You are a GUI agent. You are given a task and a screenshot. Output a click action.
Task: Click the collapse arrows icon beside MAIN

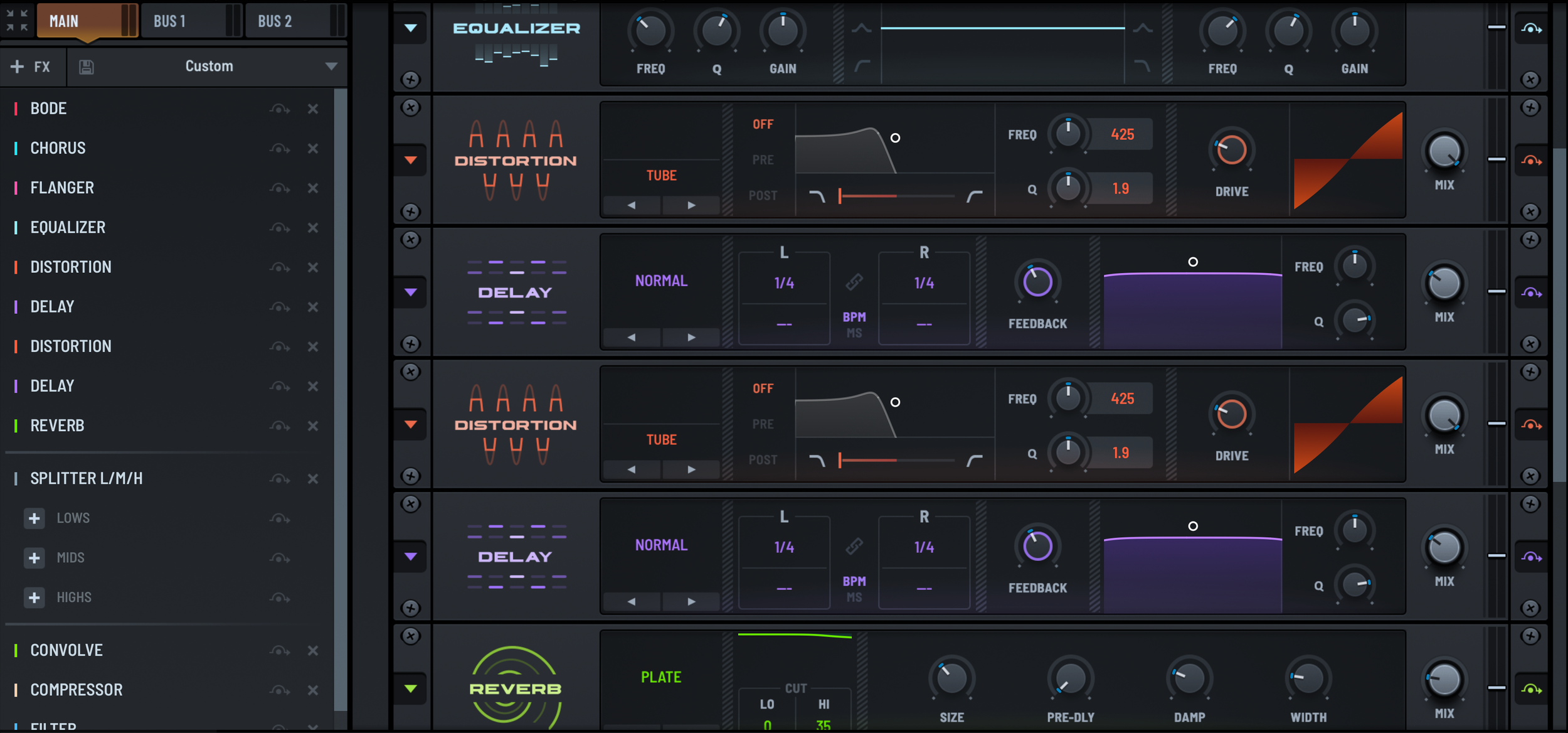(x=17, y=20)
